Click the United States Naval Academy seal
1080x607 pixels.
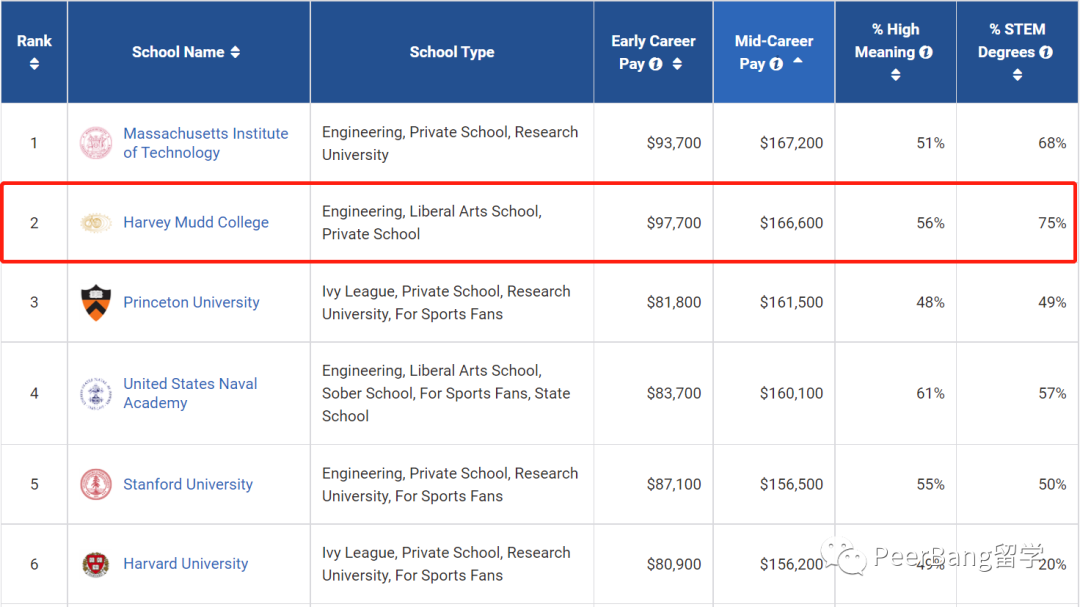point(96,393)
